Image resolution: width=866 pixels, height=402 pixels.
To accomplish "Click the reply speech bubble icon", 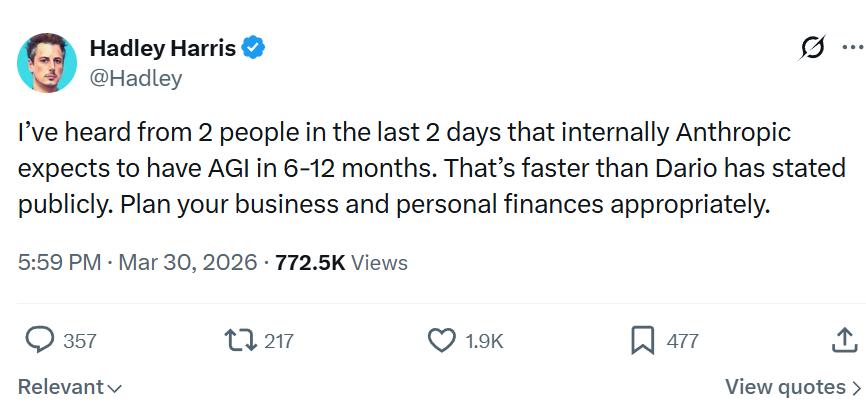I will click(40, 340).
